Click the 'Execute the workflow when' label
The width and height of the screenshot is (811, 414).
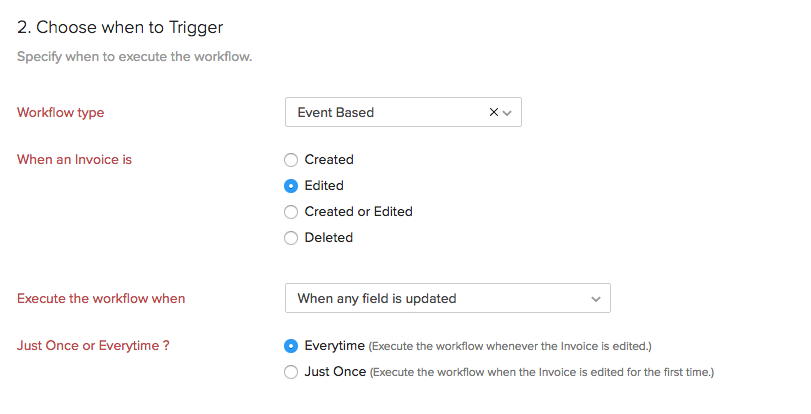[x=101, y=298]
